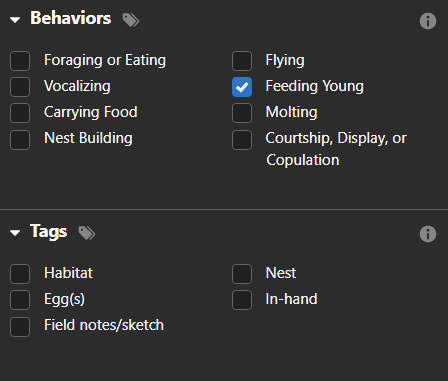
Task: Collapse the Tags section arrow
Action: (x=15, y=232)
